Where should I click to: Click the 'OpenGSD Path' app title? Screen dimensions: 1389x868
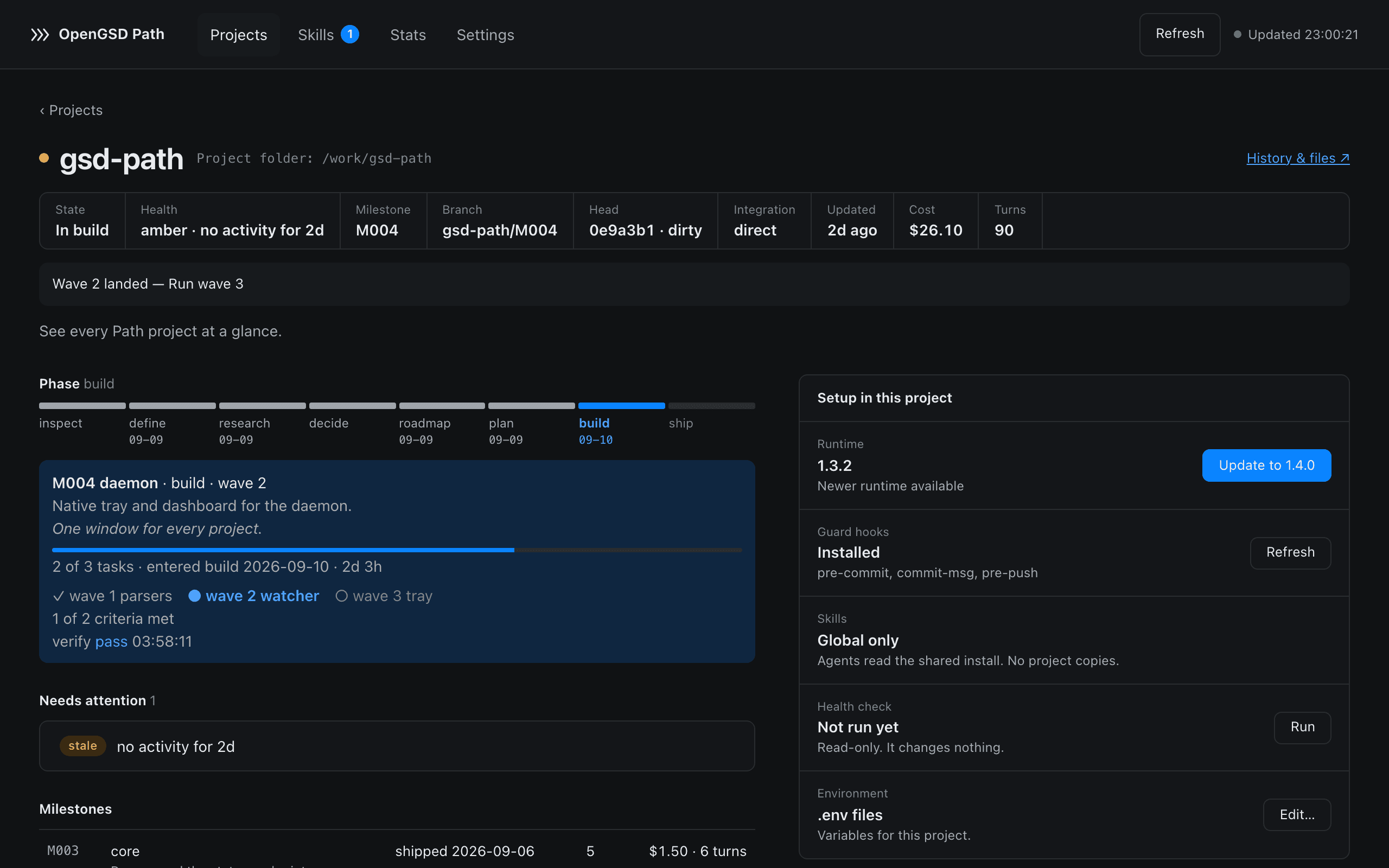tap(111, 34)
